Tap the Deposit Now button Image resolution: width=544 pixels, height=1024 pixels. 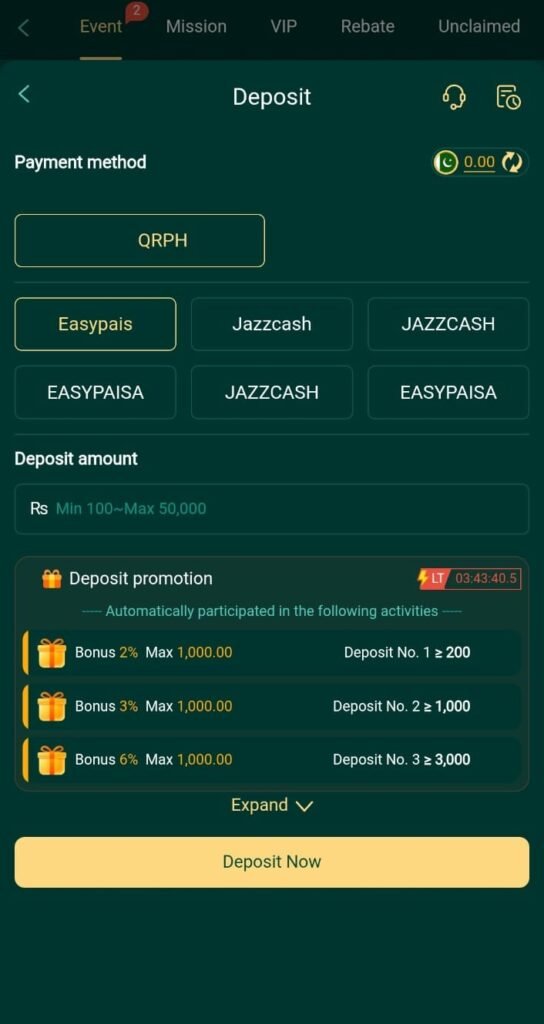272,862
